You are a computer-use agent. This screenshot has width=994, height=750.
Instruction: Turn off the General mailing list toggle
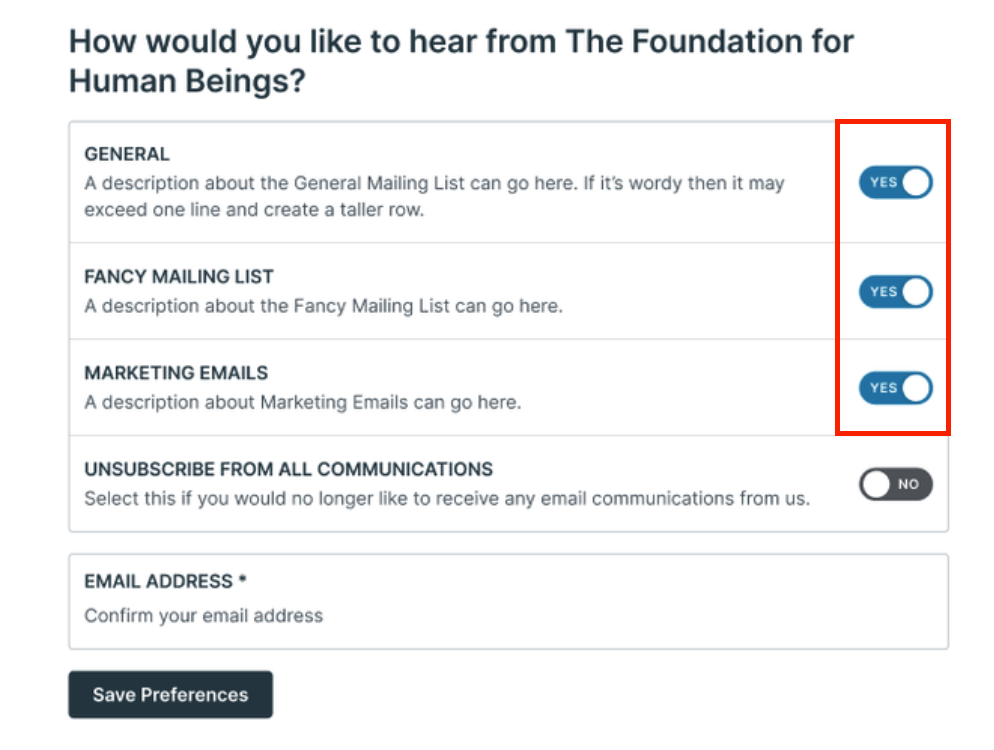(x=895, y=183)
